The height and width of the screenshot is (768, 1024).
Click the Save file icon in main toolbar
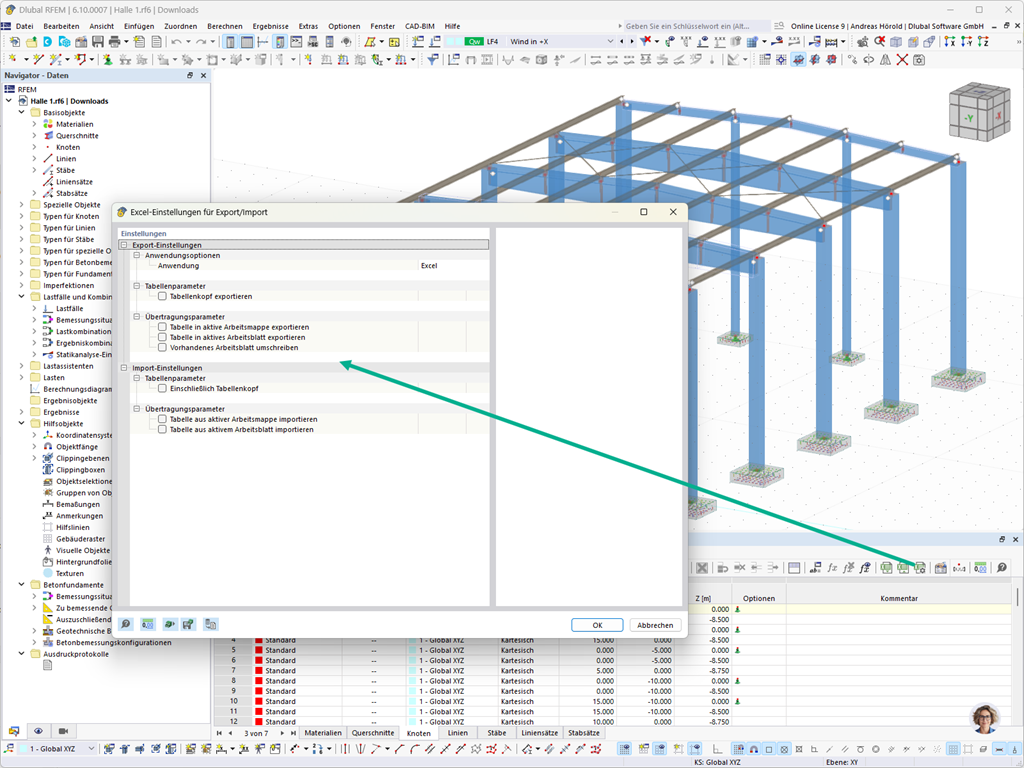(x=97, y=42)
